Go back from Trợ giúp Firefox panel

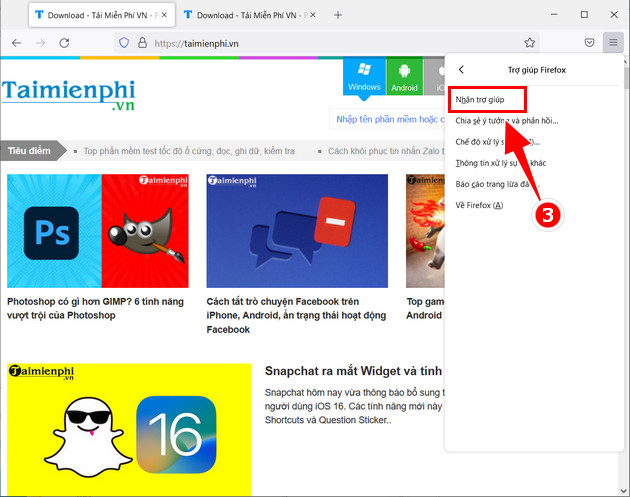click(x=461, y=70)
